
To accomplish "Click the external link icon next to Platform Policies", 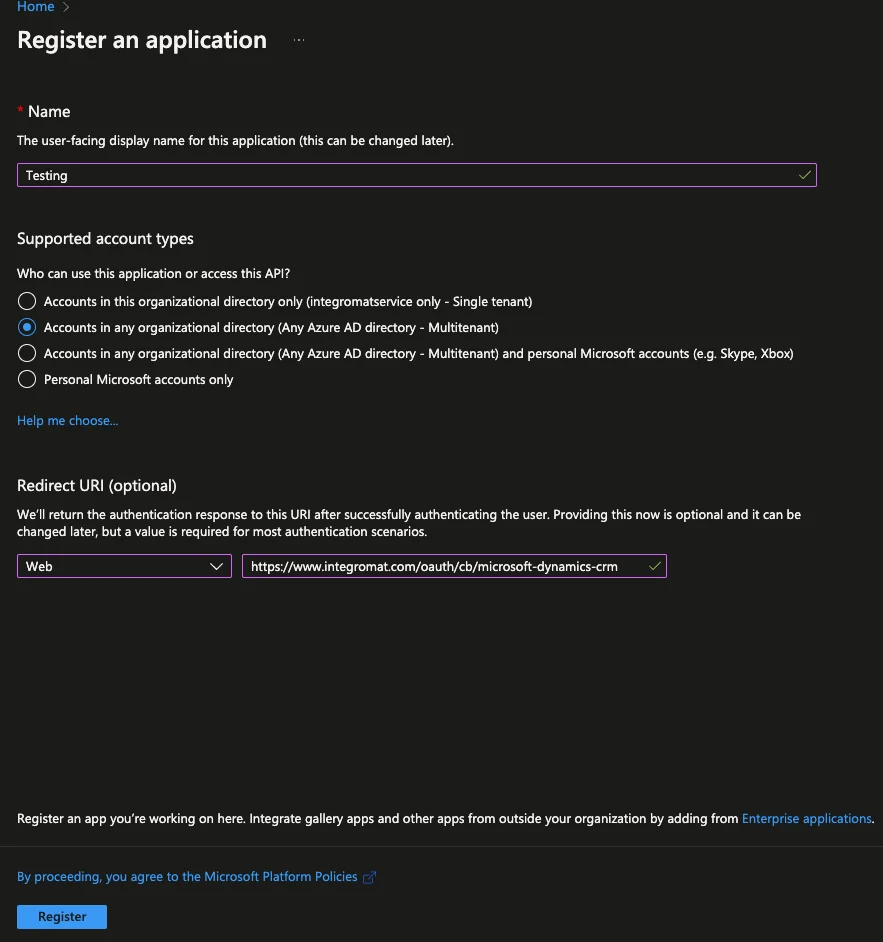I will click(370, 877).
